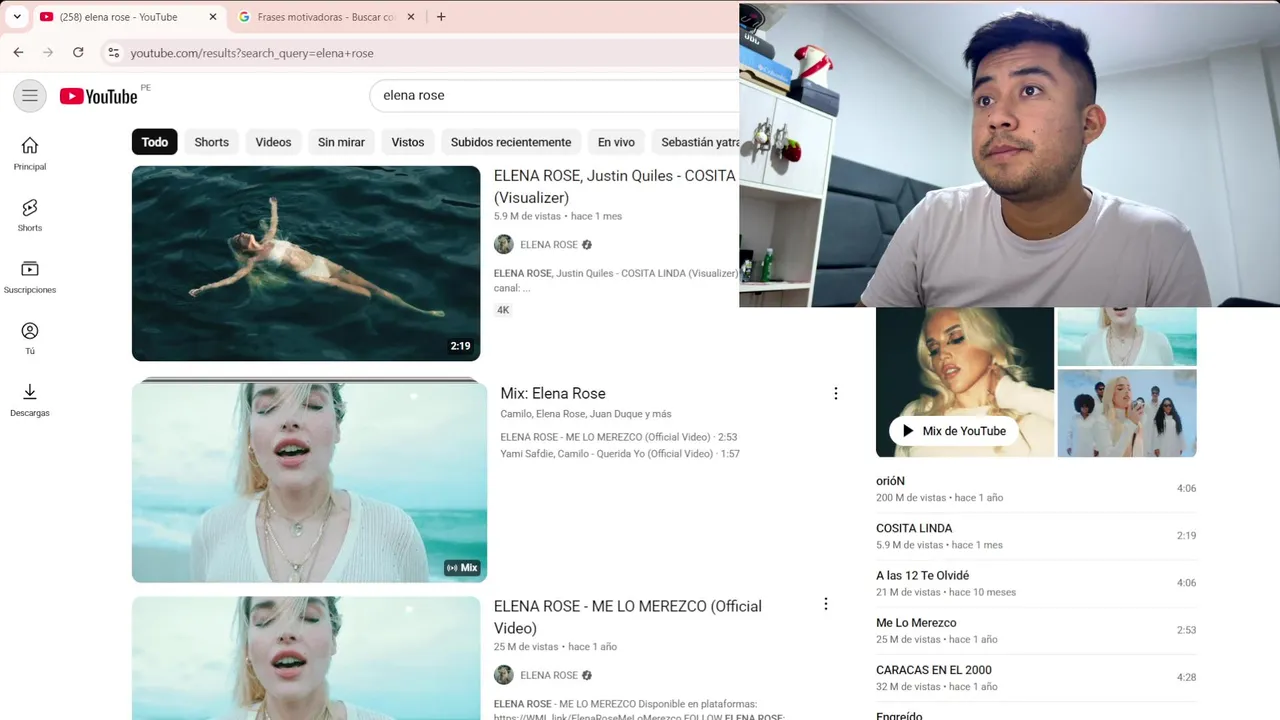Open ELENA ROSE channel name under ME LO MEREZCO
This screenshot has height=720, width=1280.
[549, 675]
